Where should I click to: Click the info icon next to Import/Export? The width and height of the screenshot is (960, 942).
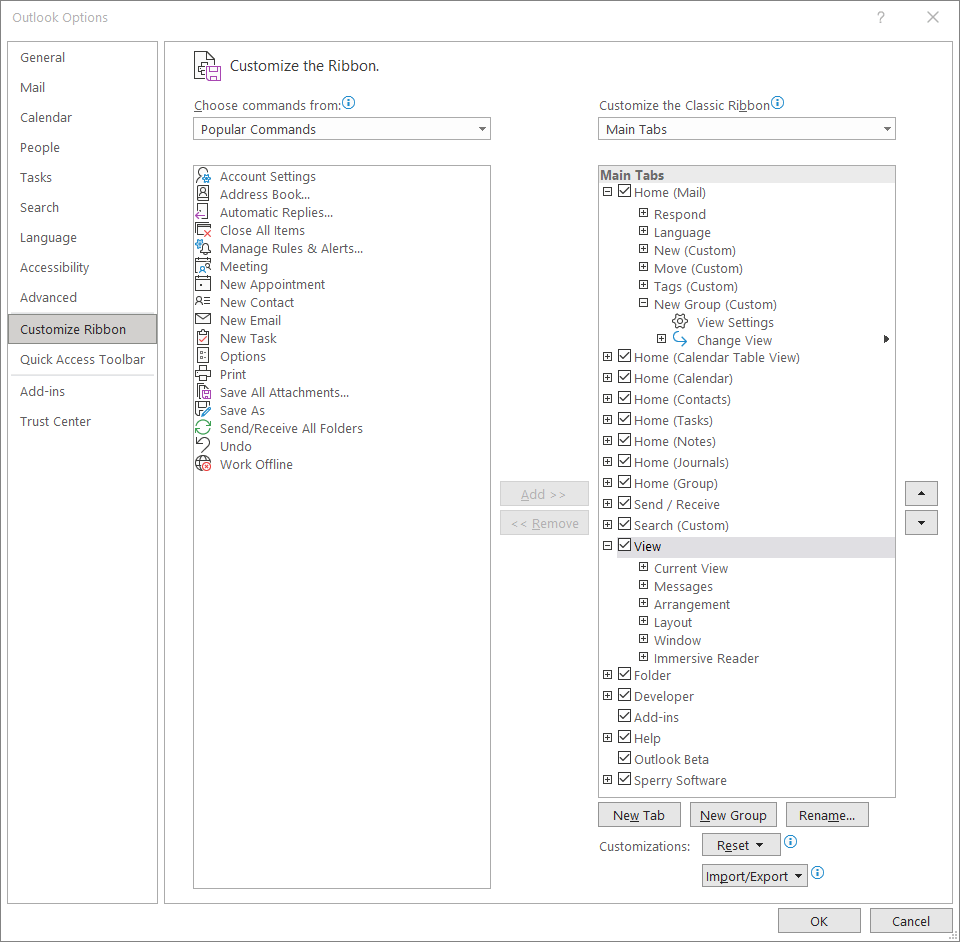click(817, 873)
